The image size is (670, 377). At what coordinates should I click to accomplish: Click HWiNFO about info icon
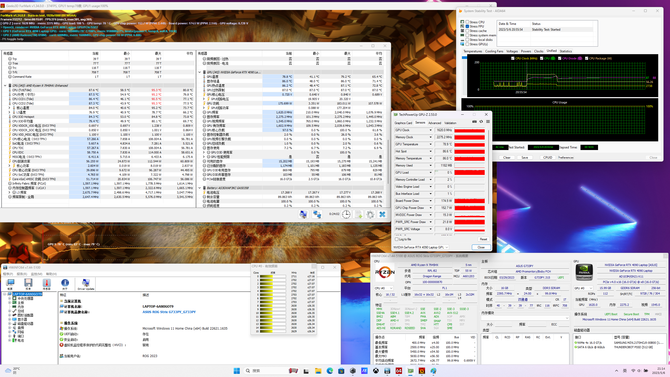click(65, 283)
